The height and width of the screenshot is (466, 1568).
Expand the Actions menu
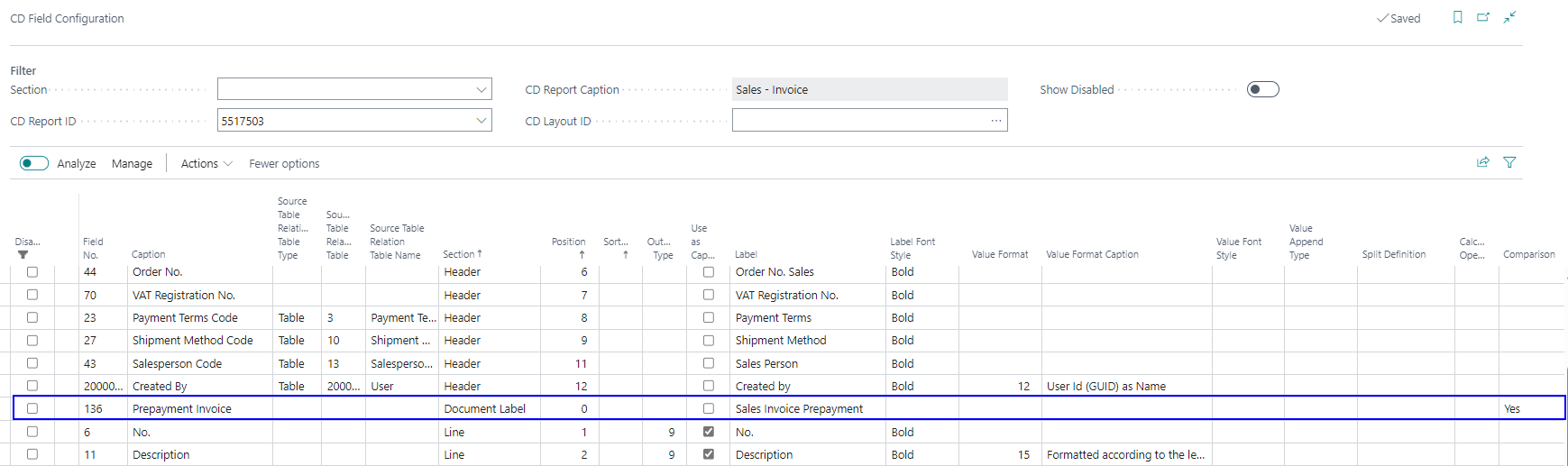pyautogui.click(x=206, y=163)
